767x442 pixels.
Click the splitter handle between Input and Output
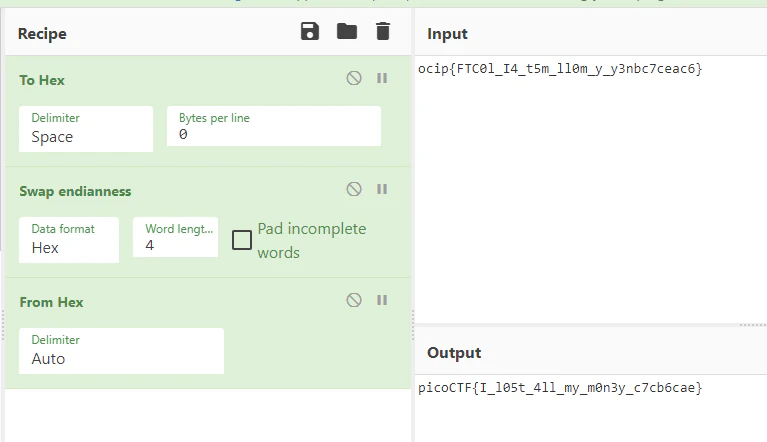[753, 325]
